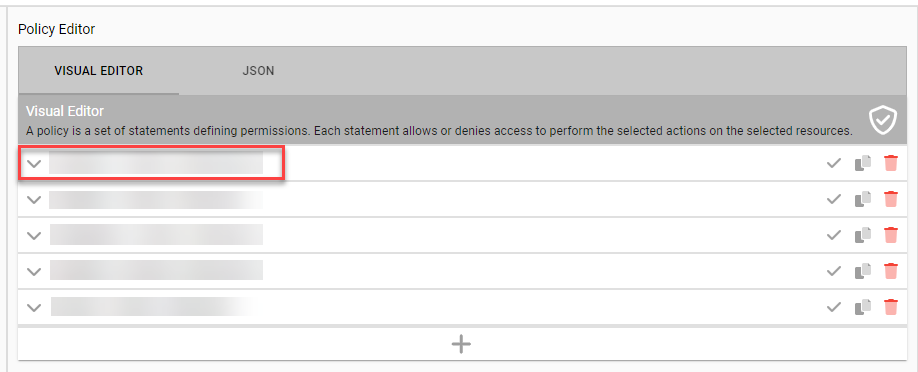Toggle the checkmark on the fourth statement

pyautogui.click(x=834, y=271)
